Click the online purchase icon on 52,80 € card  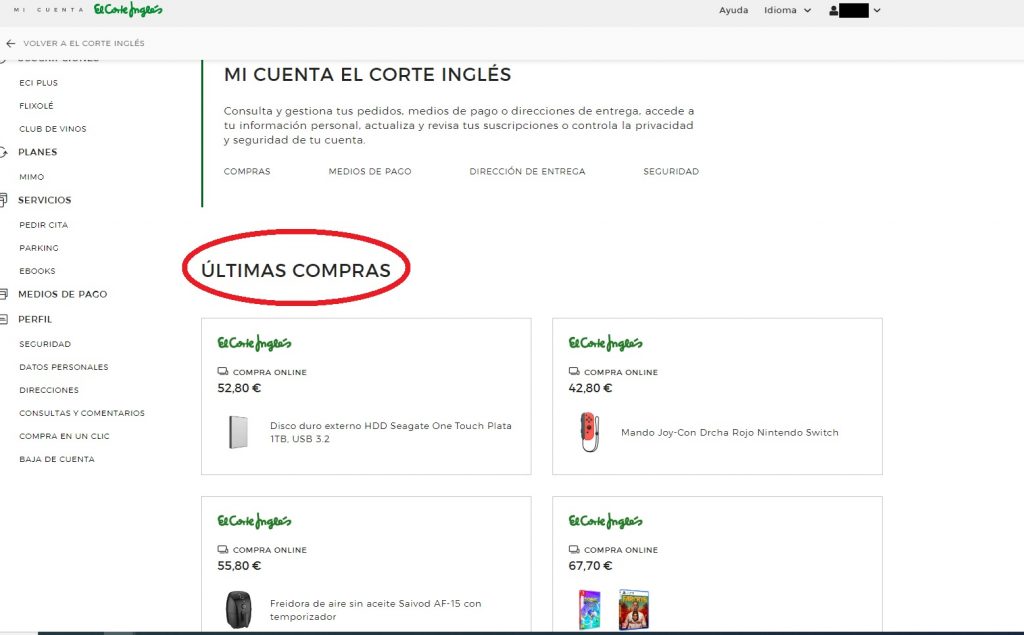(223, 372)
